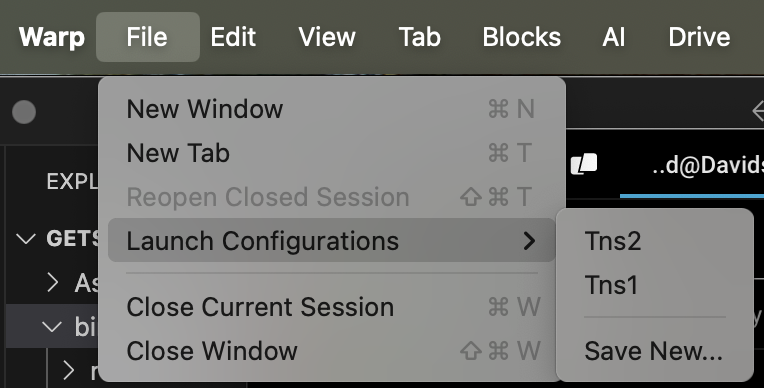This screenshot has width=764, height=388.
Task: Open the Tab menu
Action: tap(420, 37)
